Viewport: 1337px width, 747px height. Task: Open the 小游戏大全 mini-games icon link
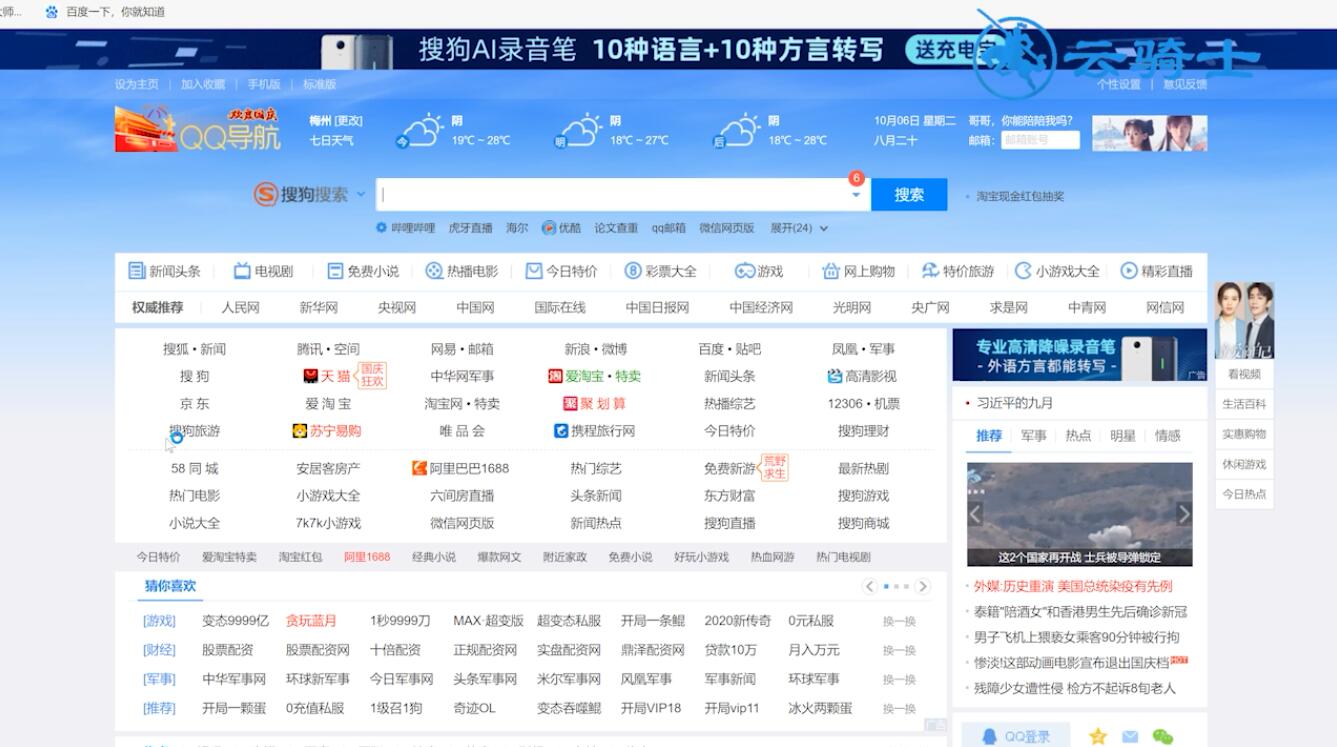point(1057,271)
